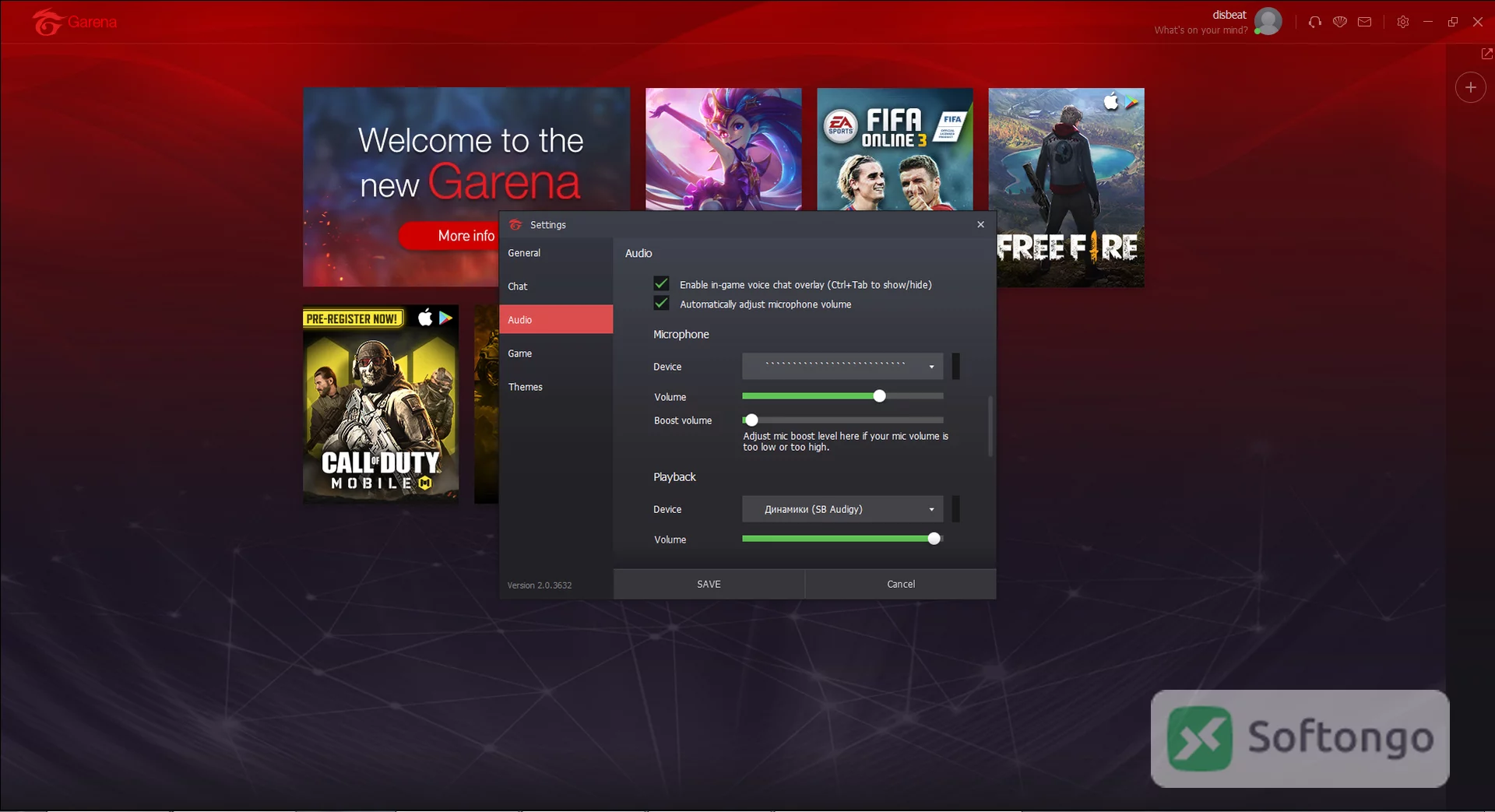Click the More info button on the banner

click(449, 236)
